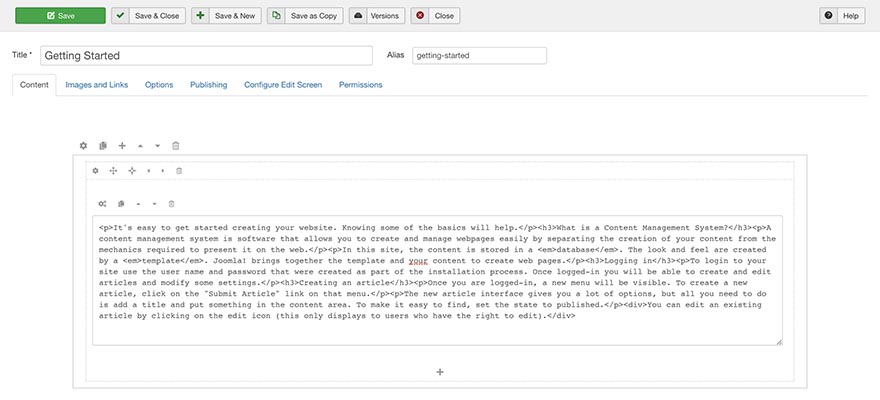Open the Help button
This screenshot has height=400, width=880.
click(842, 16)
